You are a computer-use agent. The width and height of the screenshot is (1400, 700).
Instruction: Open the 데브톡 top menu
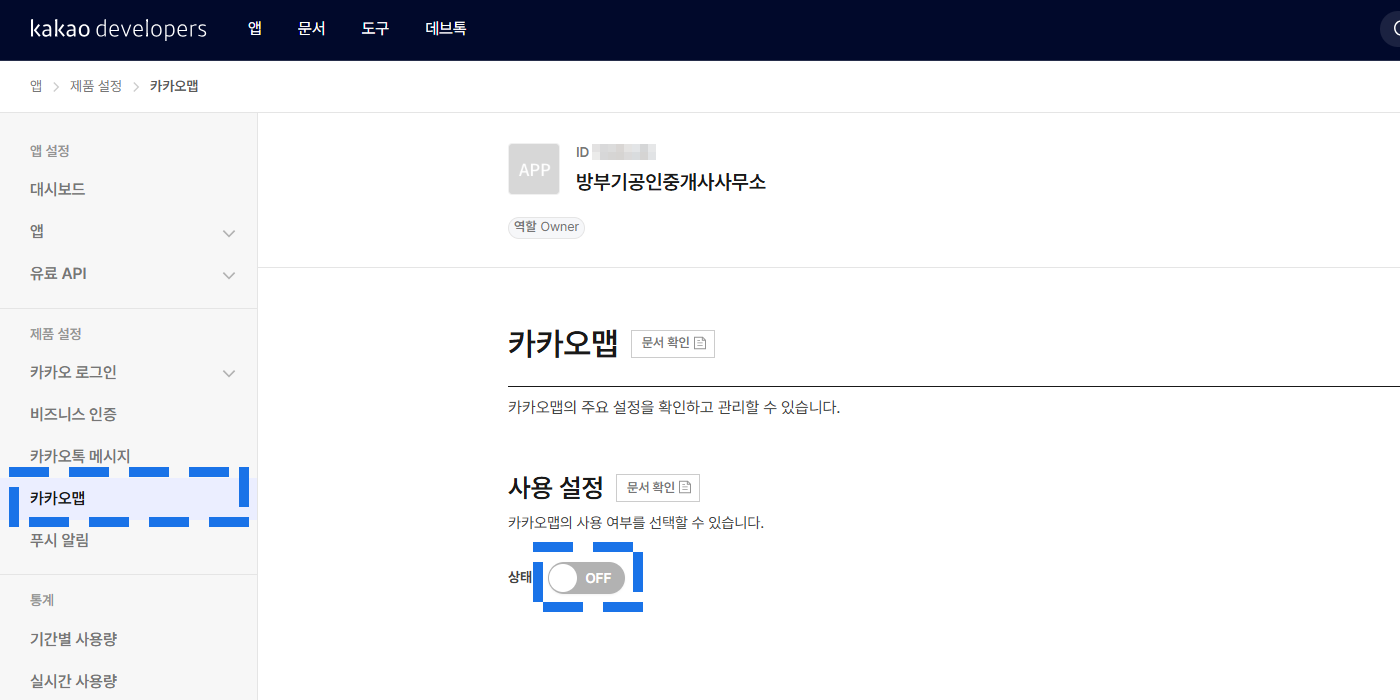click(x=445, y=29)
